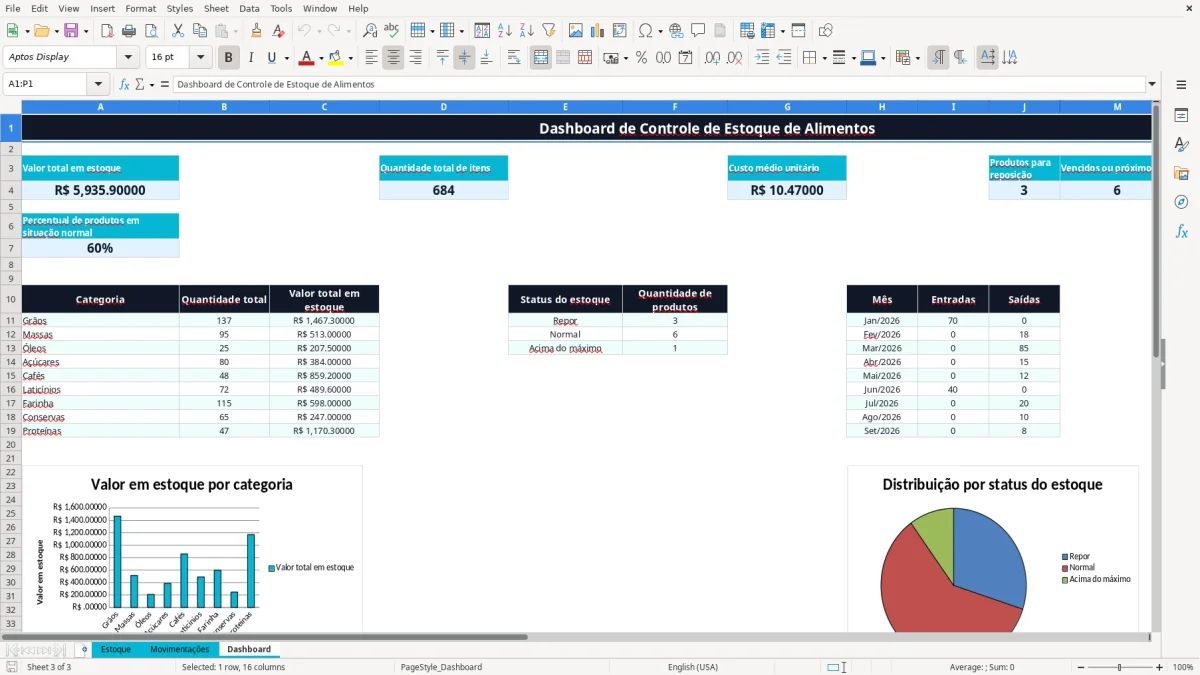Open Find and Replace

(370, 31)
